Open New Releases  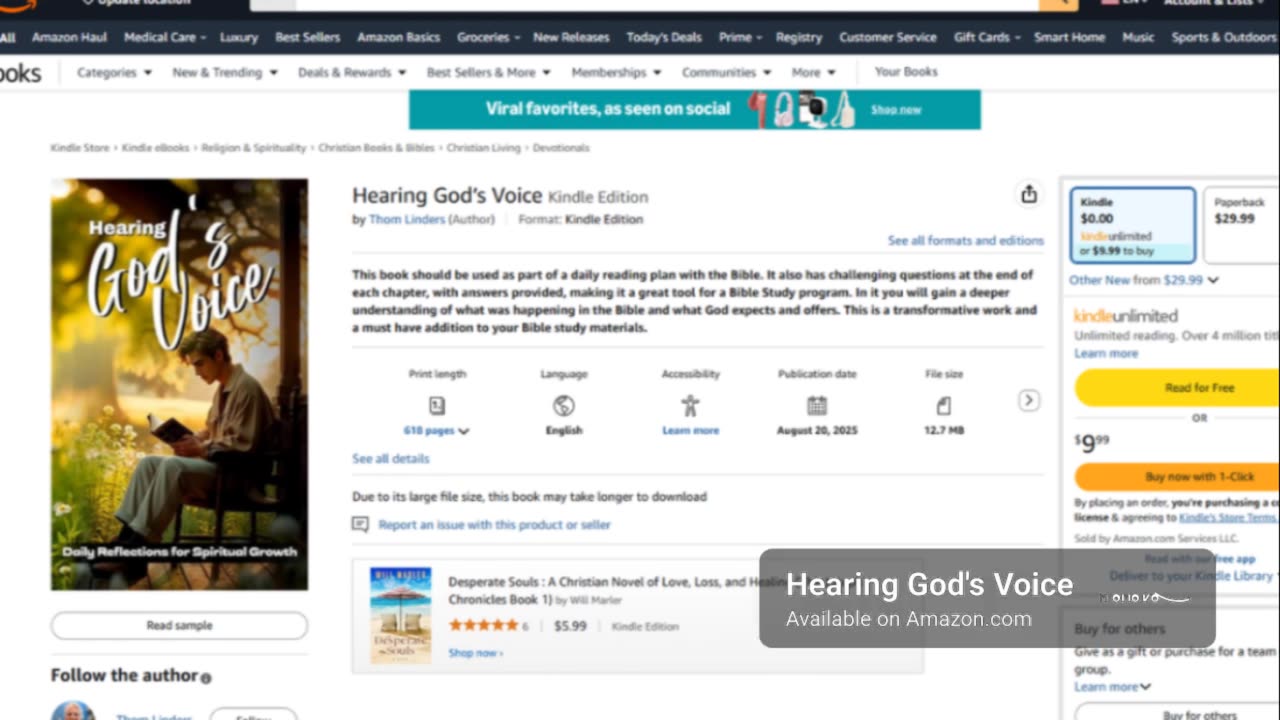pos(571,37)
